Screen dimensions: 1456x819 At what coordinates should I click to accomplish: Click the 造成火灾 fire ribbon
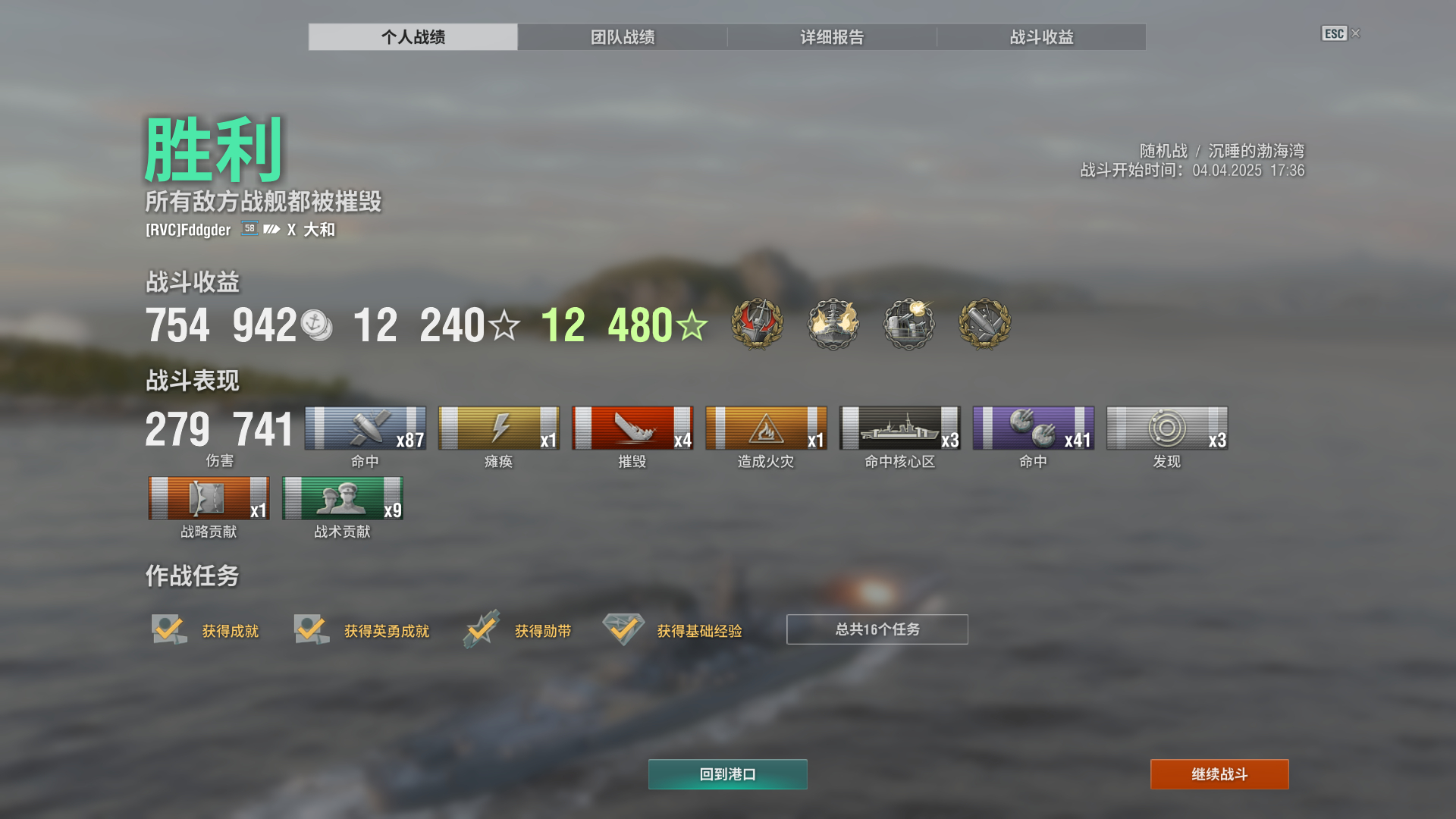coord(766,428)
